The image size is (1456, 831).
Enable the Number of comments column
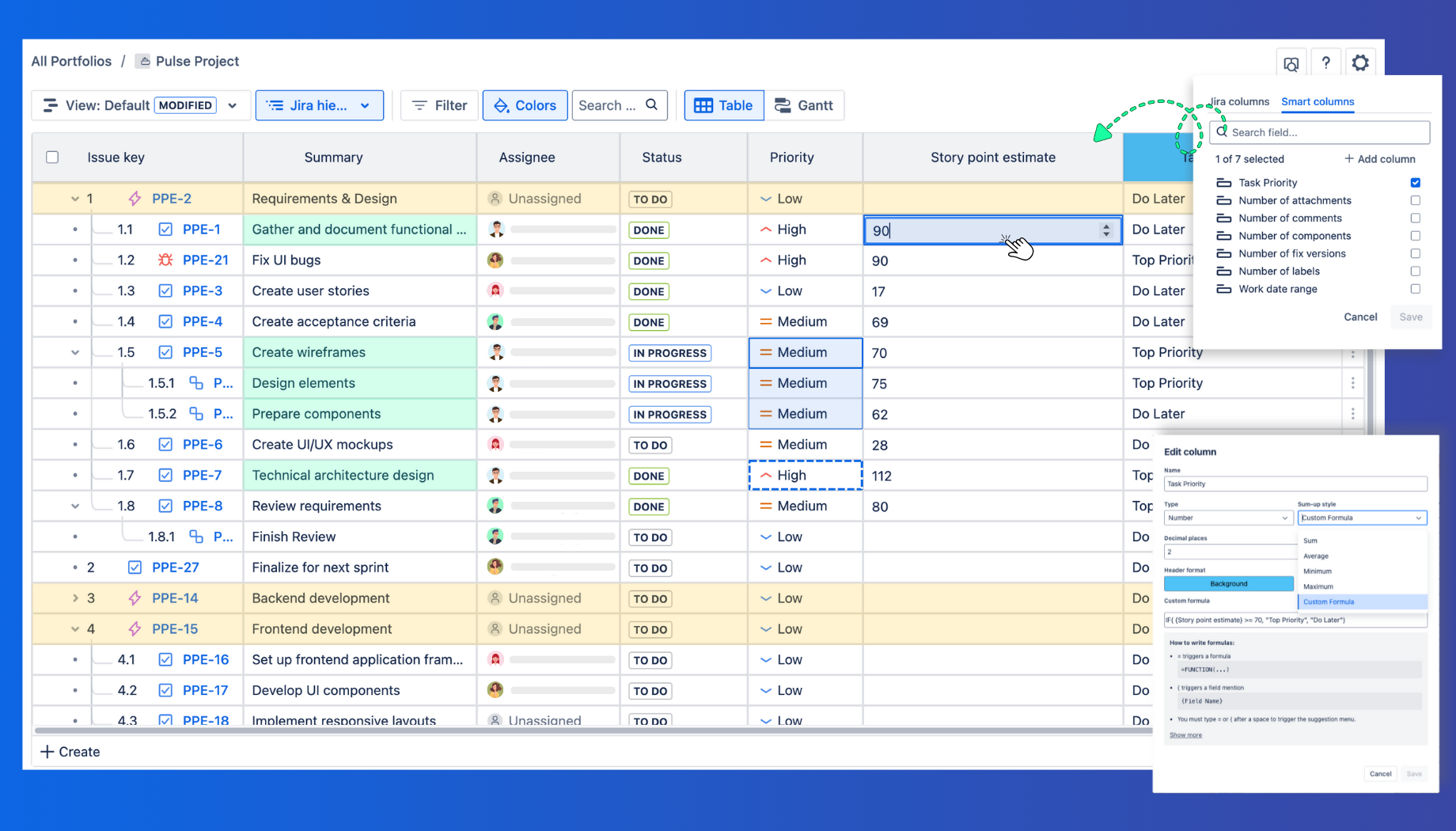[x=1415, y=218]
